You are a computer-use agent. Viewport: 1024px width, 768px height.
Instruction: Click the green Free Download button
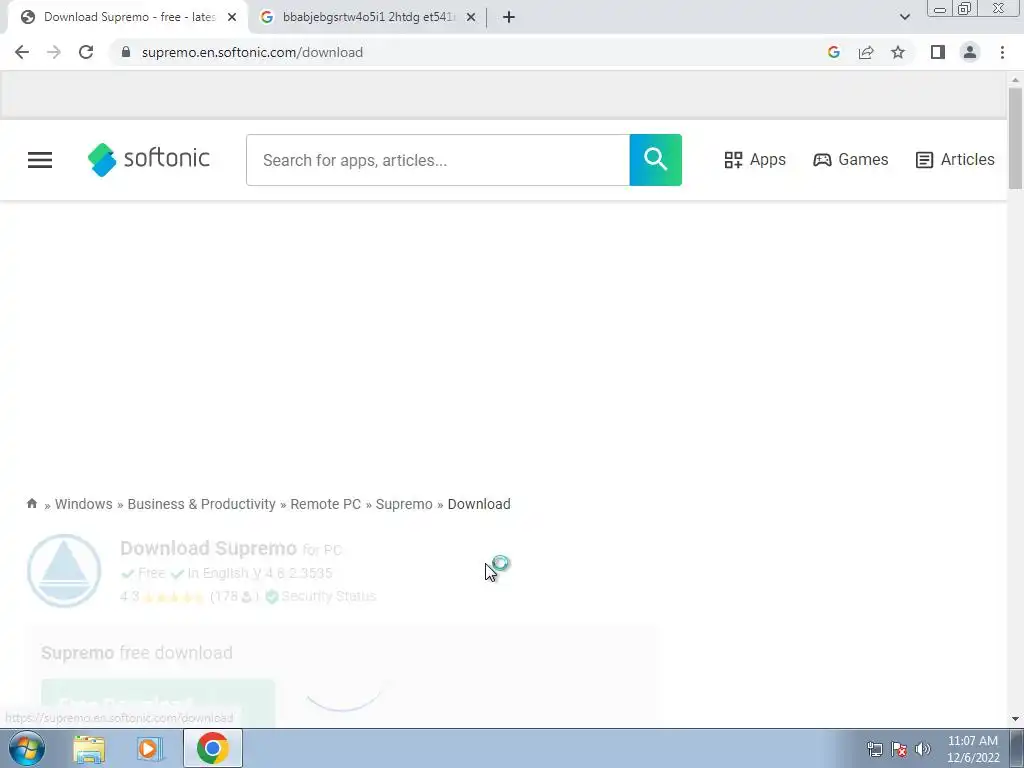[x=158, y=703]
